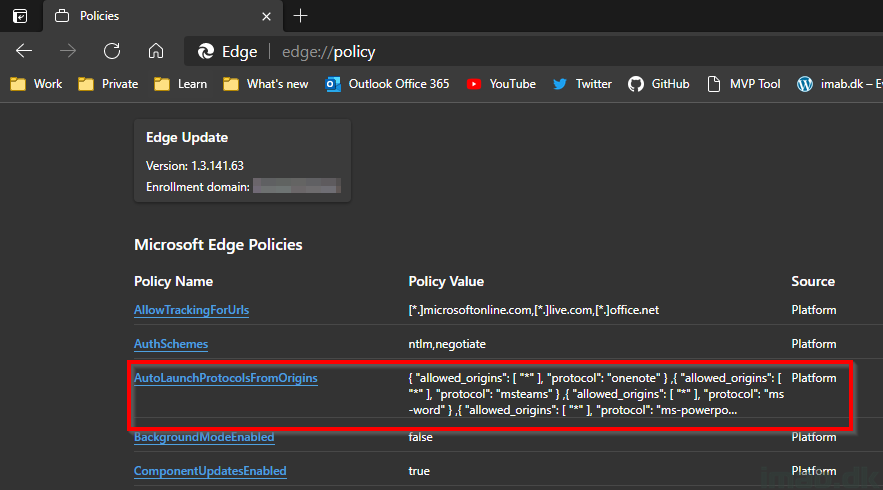This screenshot has width=883, height=490.
Task: Open the YouTube bookmark
Action: [x=501, y=84]
